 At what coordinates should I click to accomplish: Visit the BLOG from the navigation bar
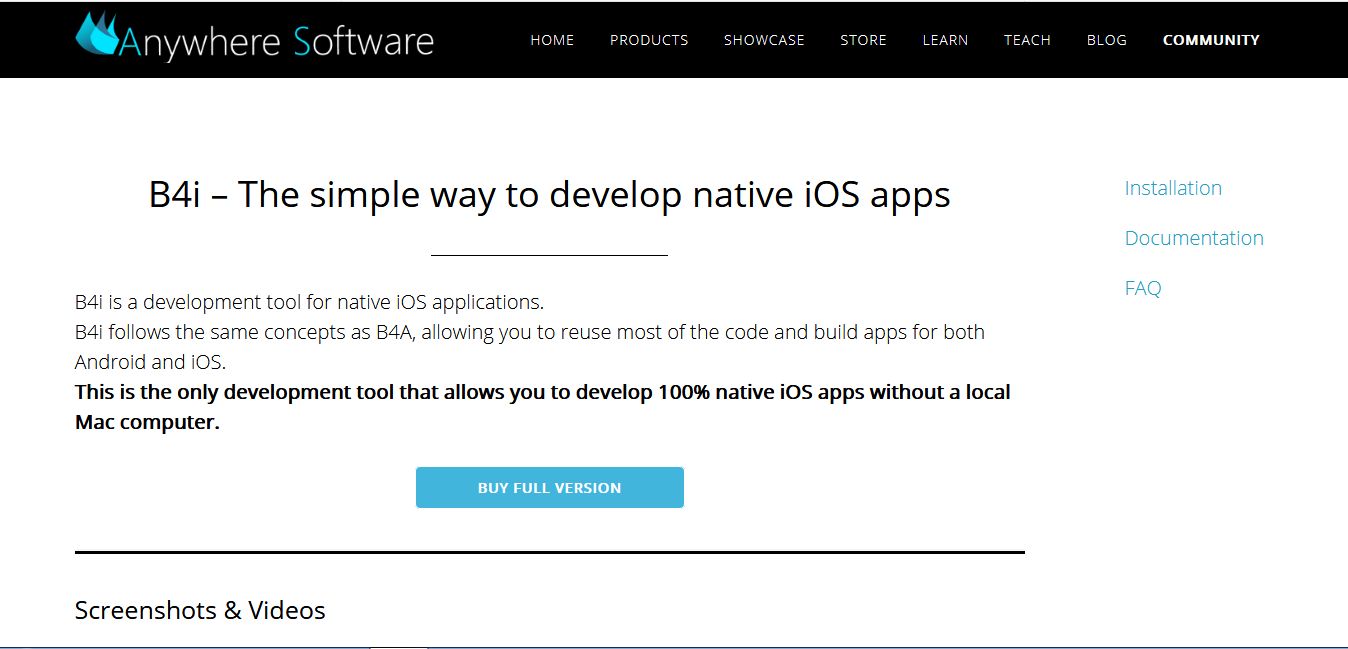coord(1107,40)
